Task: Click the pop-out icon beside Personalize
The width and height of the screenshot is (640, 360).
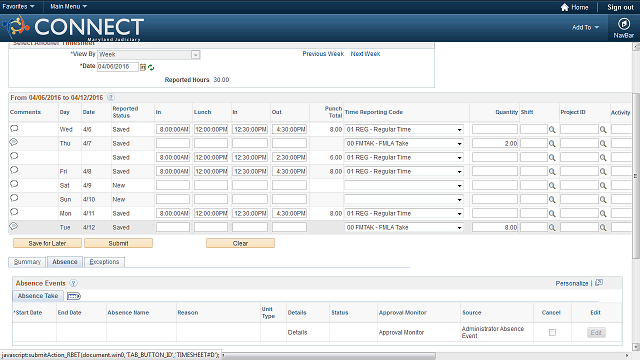Action: 599,283
